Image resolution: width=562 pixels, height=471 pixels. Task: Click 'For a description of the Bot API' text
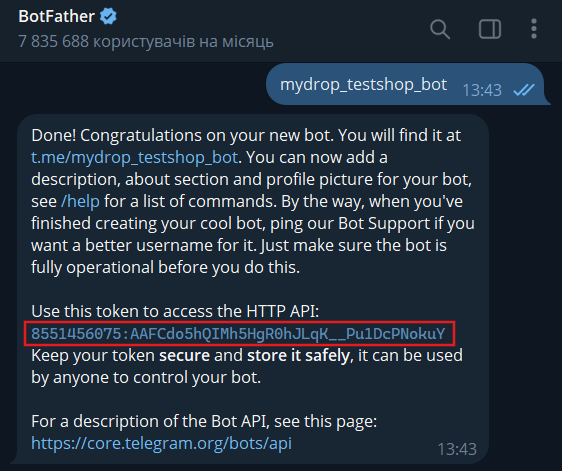point(204,421)
